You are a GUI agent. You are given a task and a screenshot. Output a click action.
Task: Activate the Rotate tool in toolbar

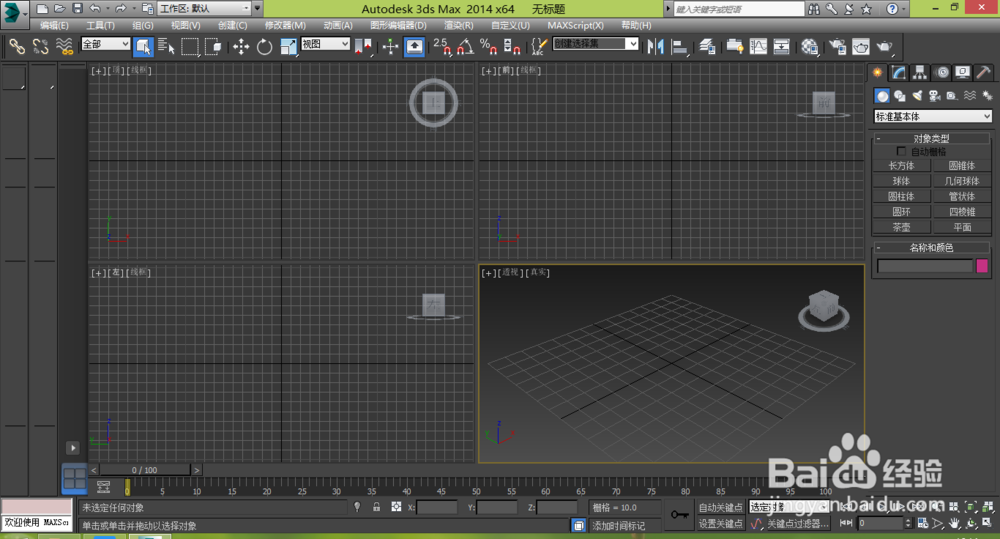pos(265,46)
